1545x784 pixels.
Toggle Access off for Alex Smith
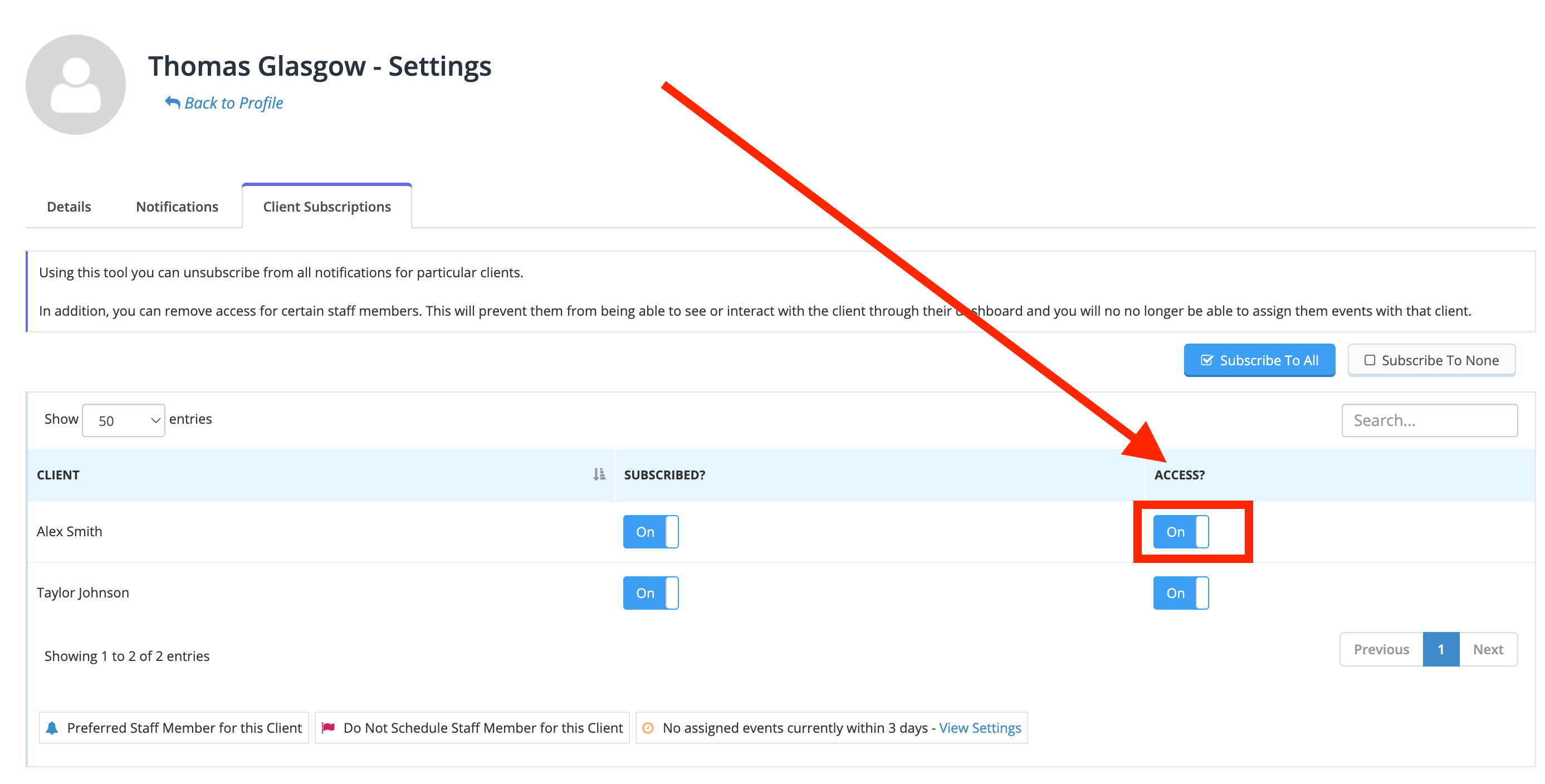coord(1182,531)
